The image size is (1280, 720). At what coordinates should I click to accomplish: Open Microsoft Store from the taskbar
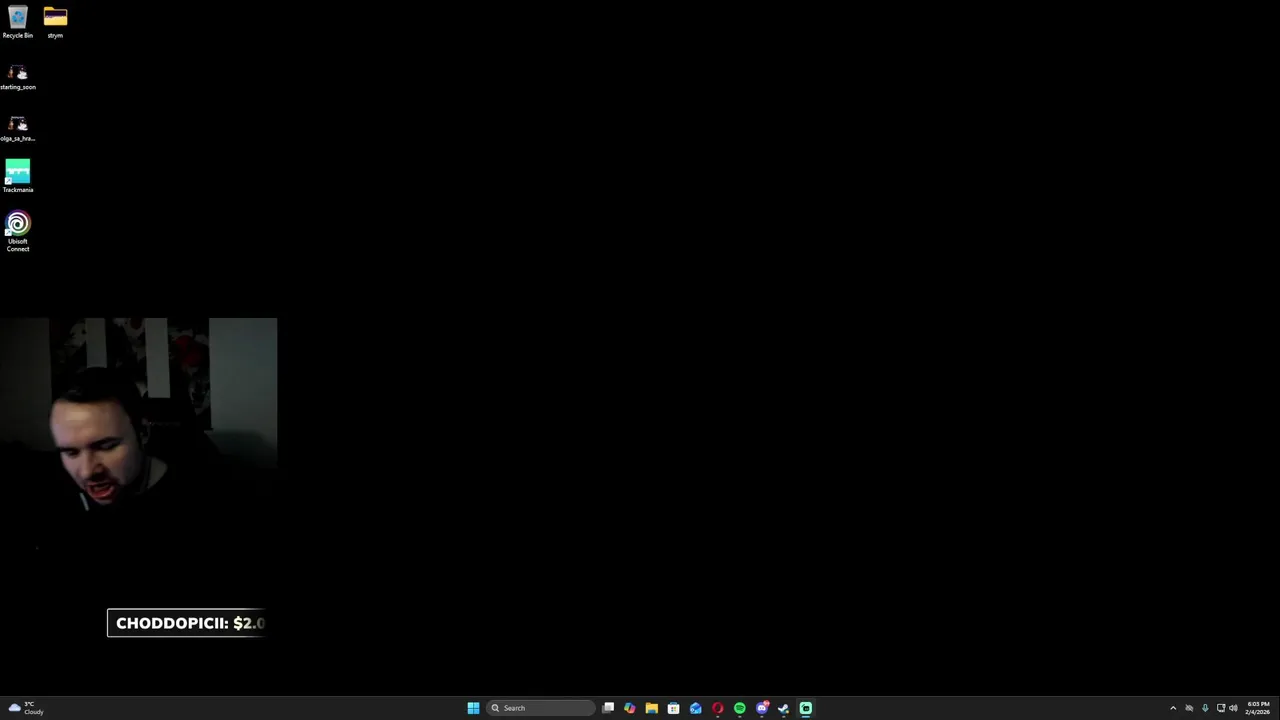tap(674, 708)
